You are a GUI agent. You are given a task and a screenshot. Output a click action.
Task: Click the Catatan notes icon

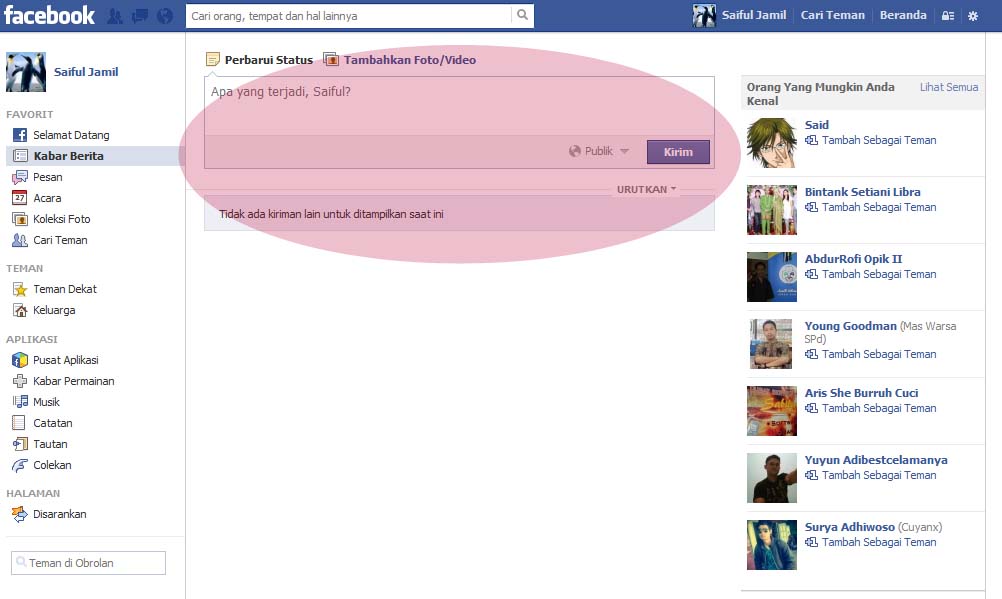click(x=19, y=423)
